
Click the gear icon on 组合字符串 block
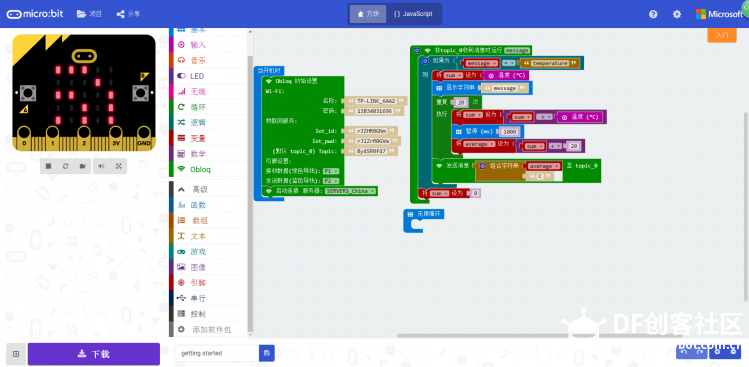[482, 166]
